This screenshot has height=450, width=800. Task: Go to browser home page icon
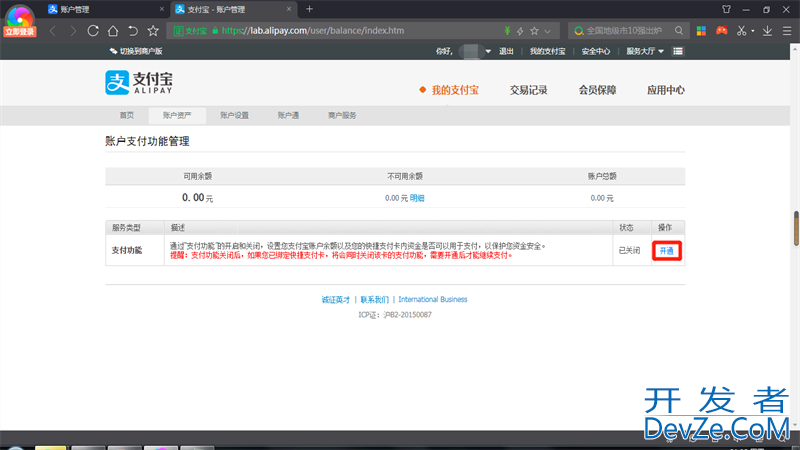(113, 31)
